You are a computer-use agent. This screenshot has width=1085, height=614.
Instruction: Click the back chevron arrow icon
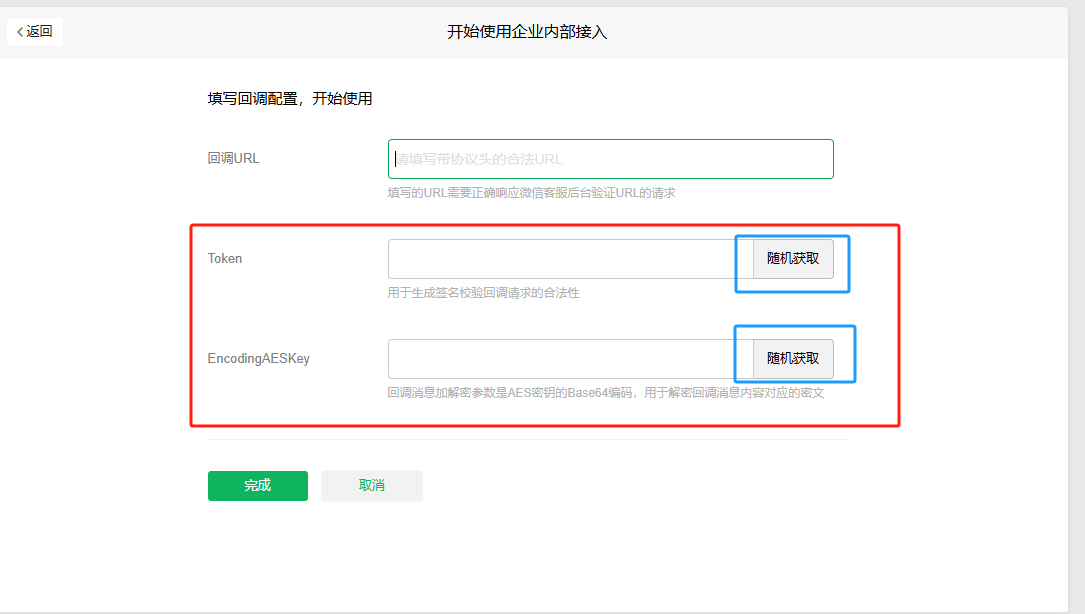point(19,32)
